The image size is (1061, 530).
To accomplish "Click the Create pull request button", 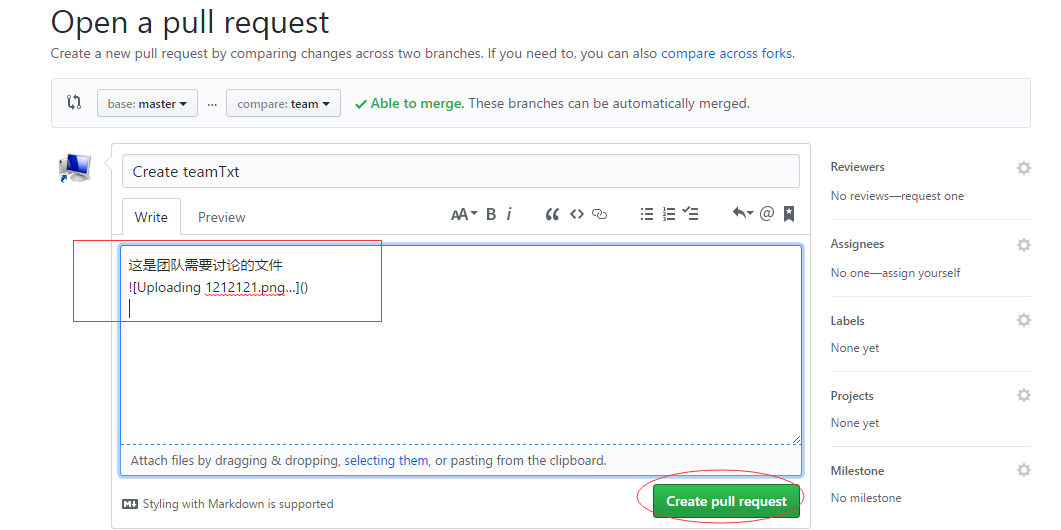I will tap(726, 501).
